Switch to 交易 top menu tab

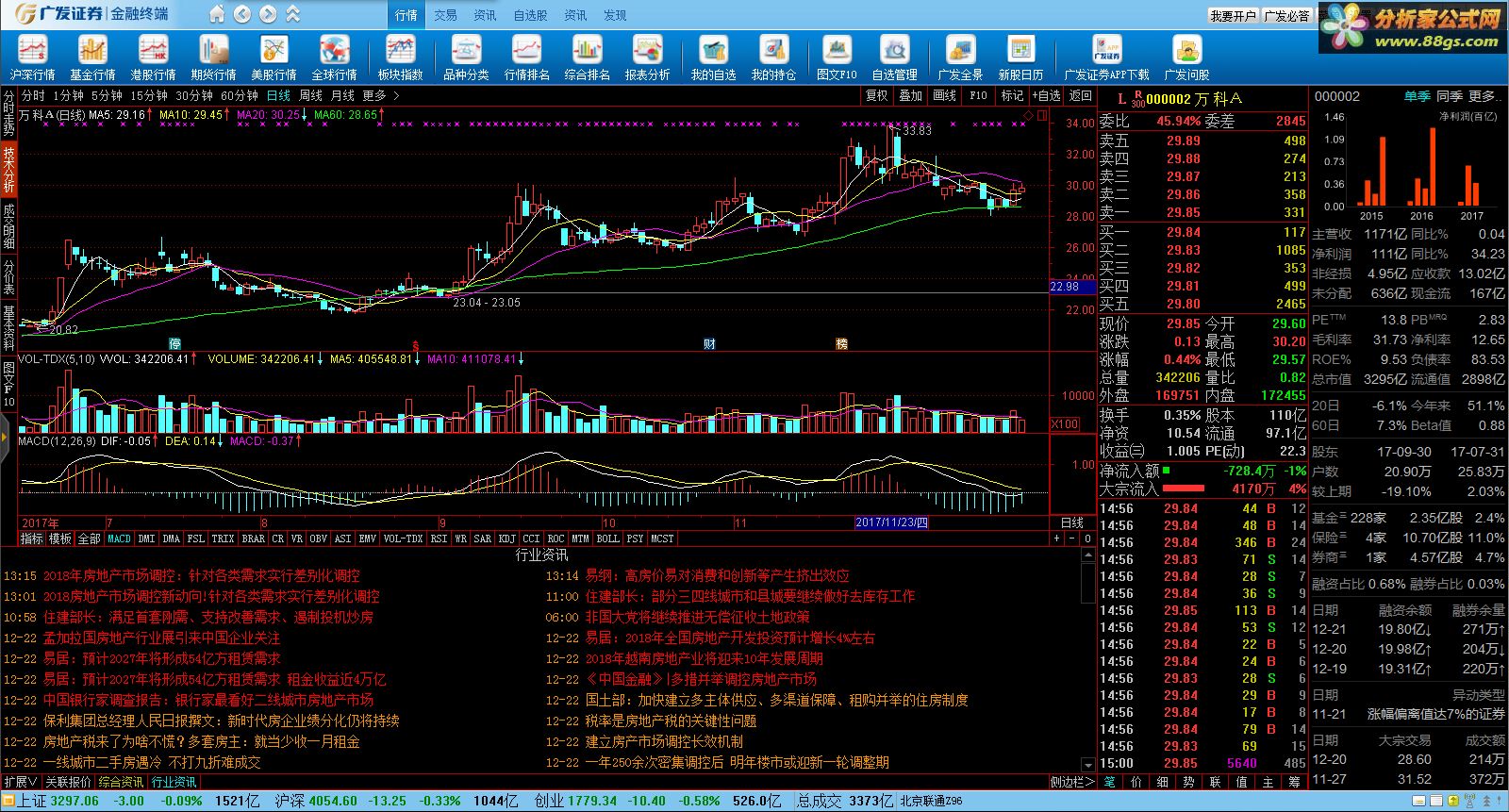[x=445, y=15]
